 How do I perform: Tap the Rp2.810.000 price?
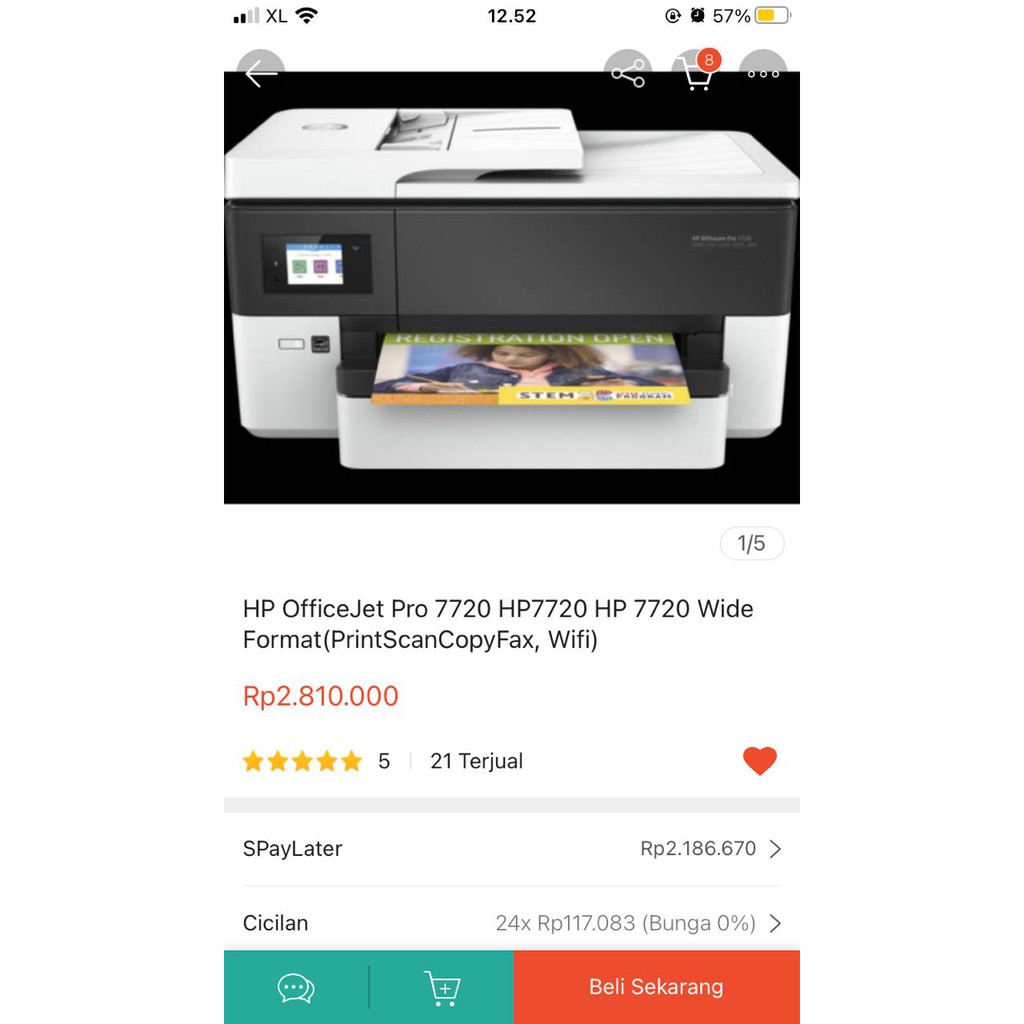point(321,696)
